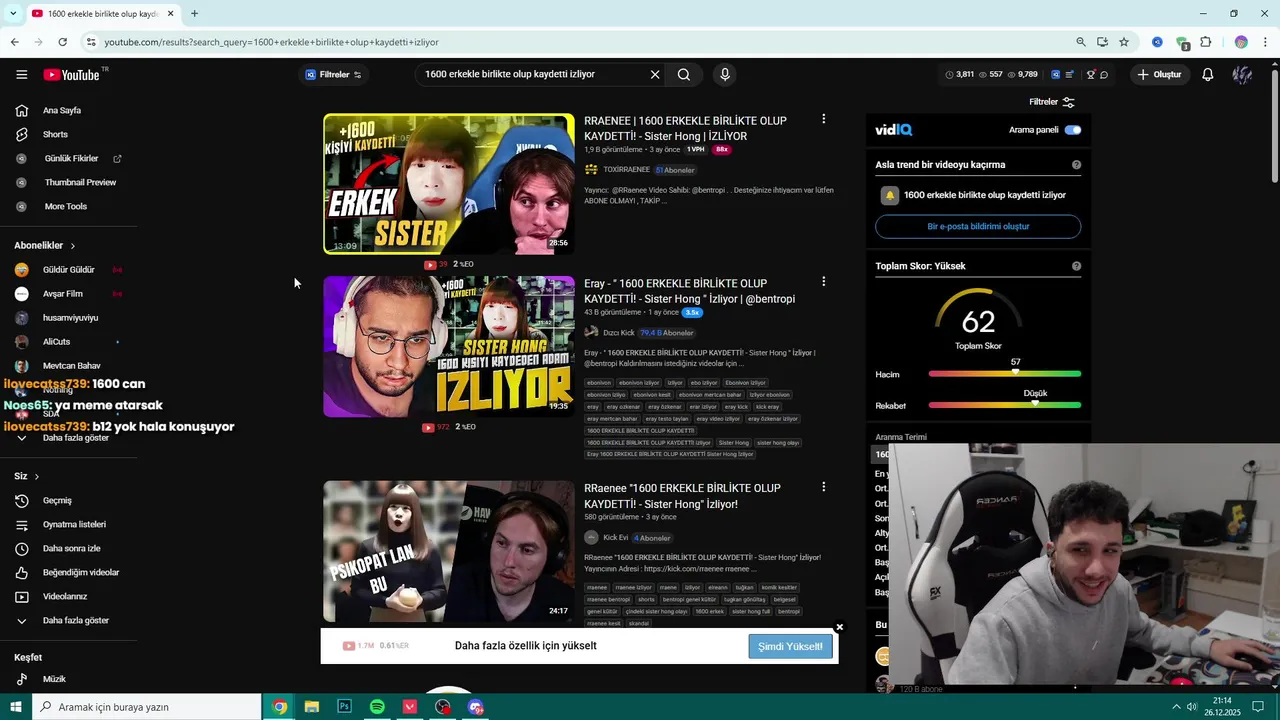Start voice search with the microphone
Screen dimensions: 1280x720
coord(725,74)
